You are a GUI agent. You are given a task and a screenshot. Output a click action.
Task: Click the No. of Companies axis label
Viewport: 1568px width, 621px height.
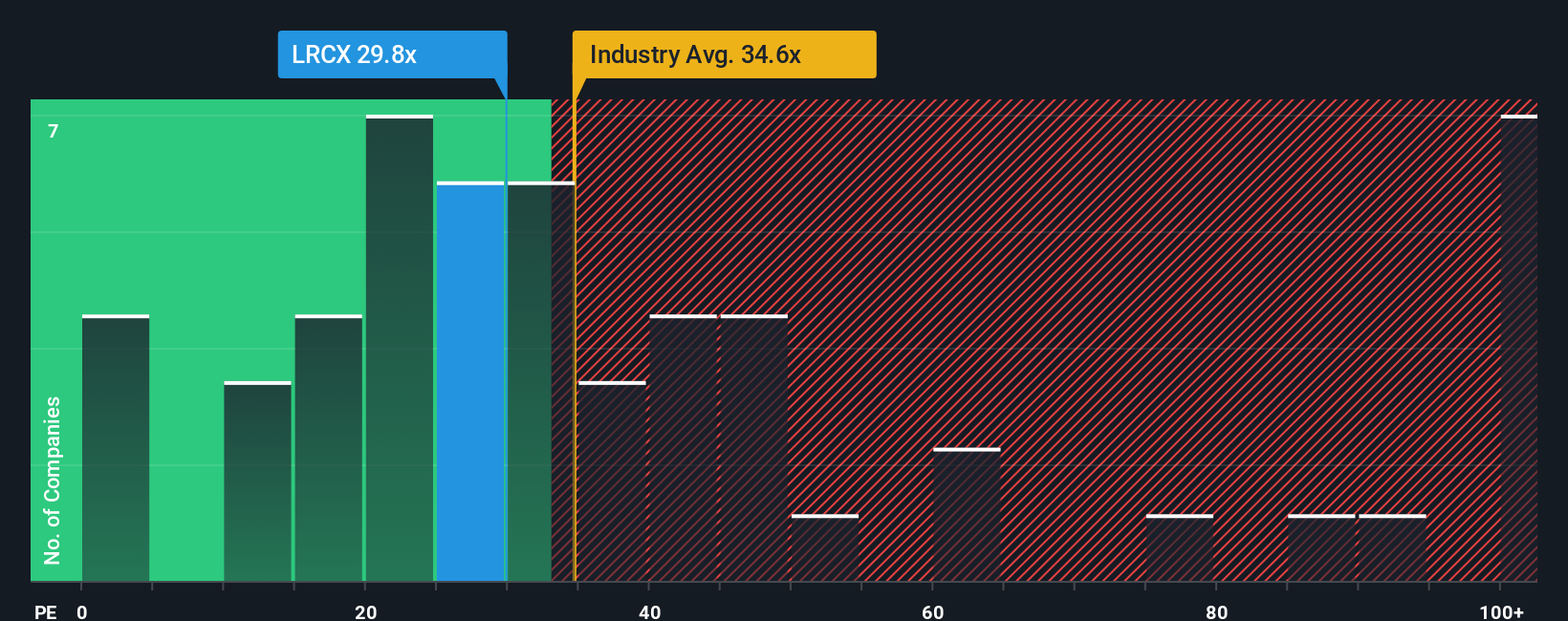53,481
